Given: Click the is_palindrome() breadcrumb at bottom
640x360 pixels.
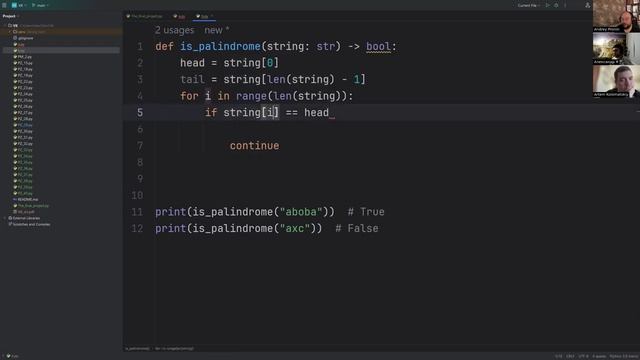Looking at the screenshot, I should pyautogui.click(x=137, y=349).
